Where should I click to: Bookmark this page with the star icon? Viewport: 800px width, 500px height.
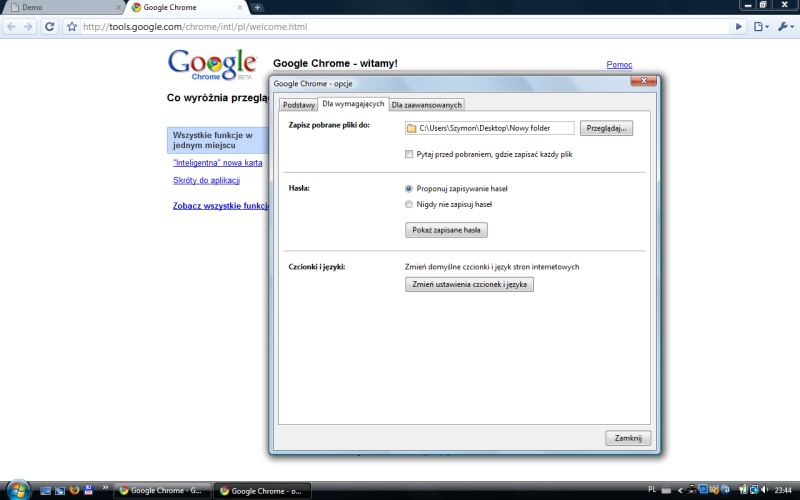[72, 27]
